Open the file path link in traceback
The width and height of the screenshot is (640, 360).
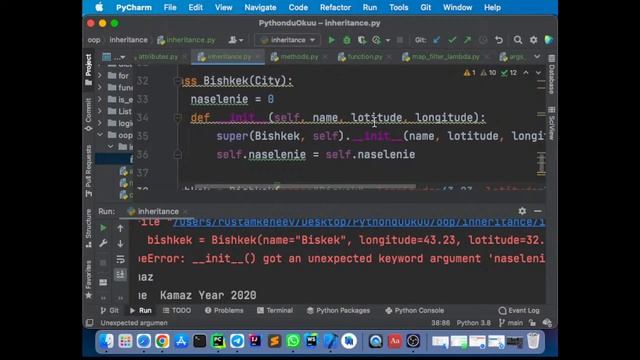point(358,222)
